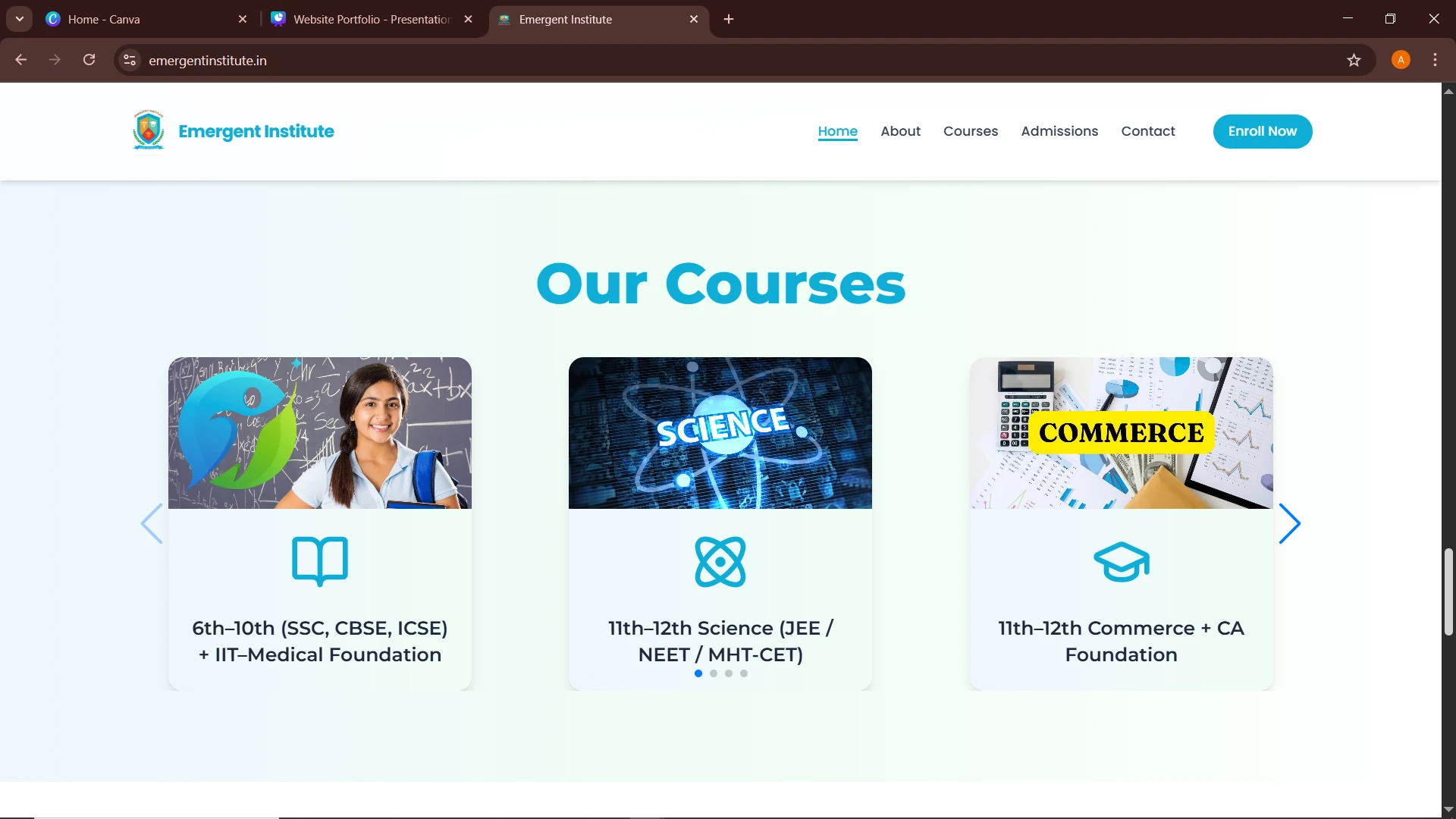Select the second carousel pagination dot
The height and width of the screenshot is (819, 1456).
coord(714,673)
